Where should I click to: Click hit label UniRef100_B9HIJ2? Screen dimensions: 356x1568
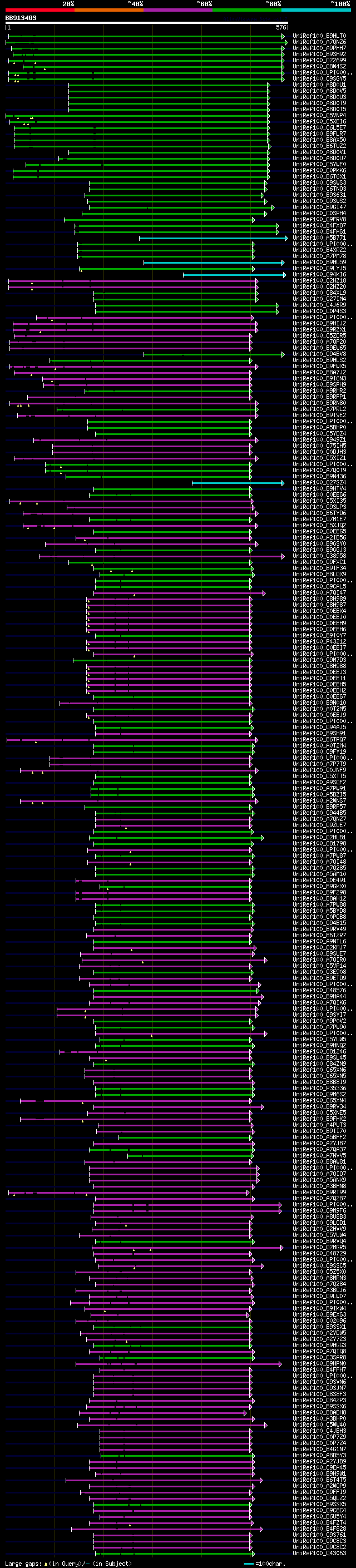[x=319, y=324]
